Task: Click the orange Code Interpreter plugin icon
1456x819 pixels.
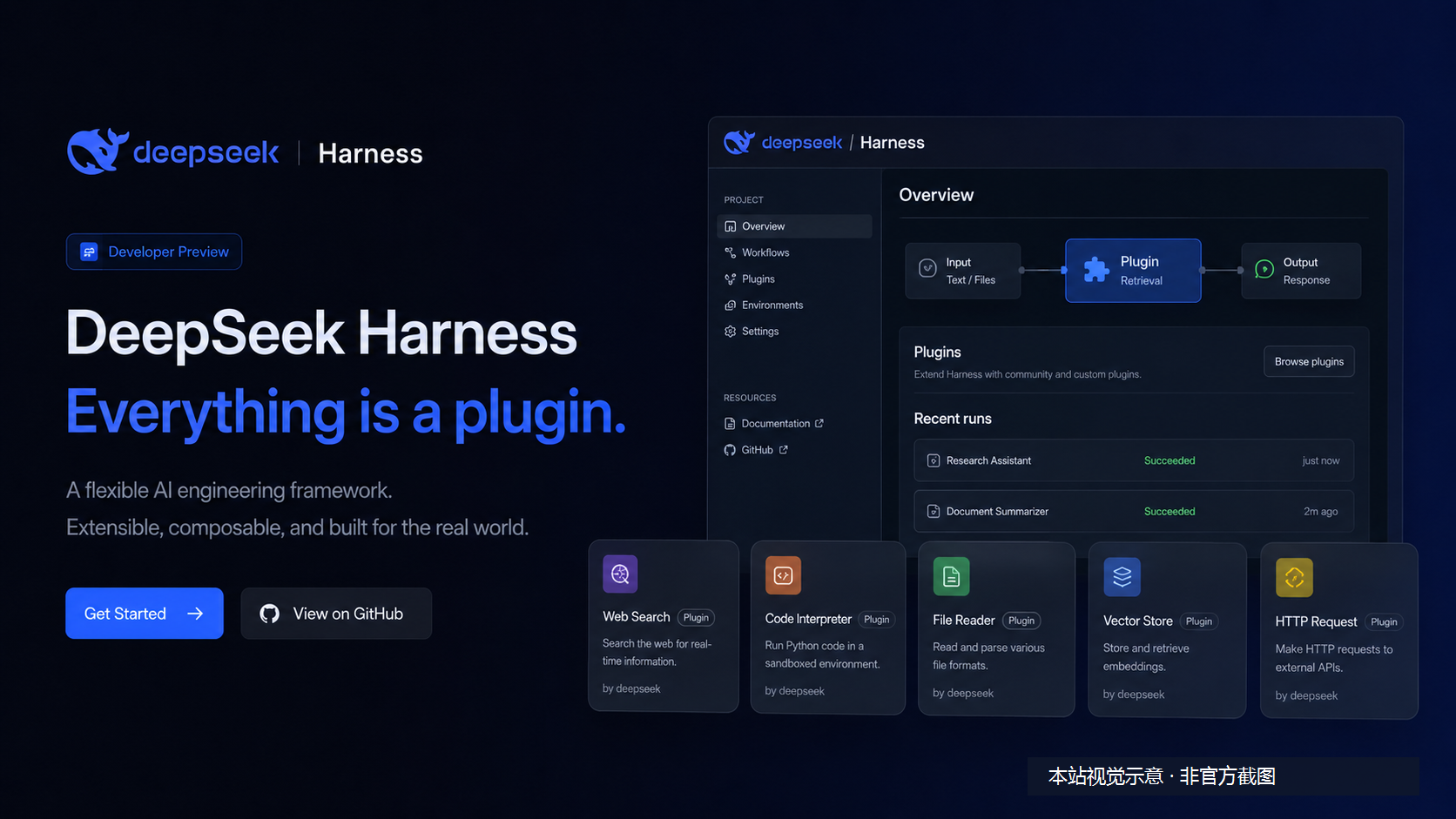Action: [783, 575]
